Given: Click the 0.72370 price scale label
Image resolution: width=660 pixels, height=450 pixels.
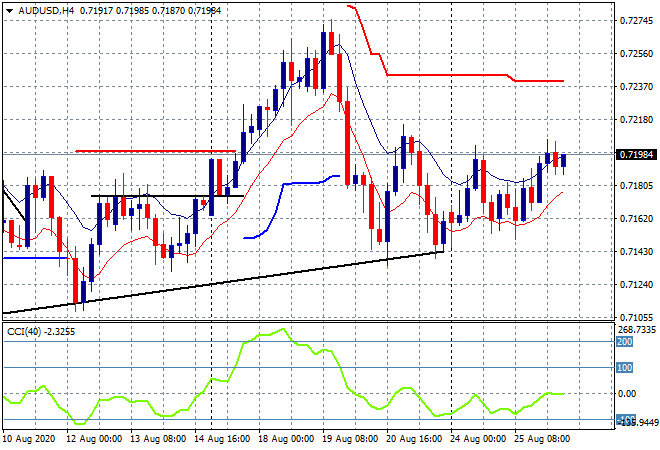Looking at the screenshot, I should coord(636,87).
